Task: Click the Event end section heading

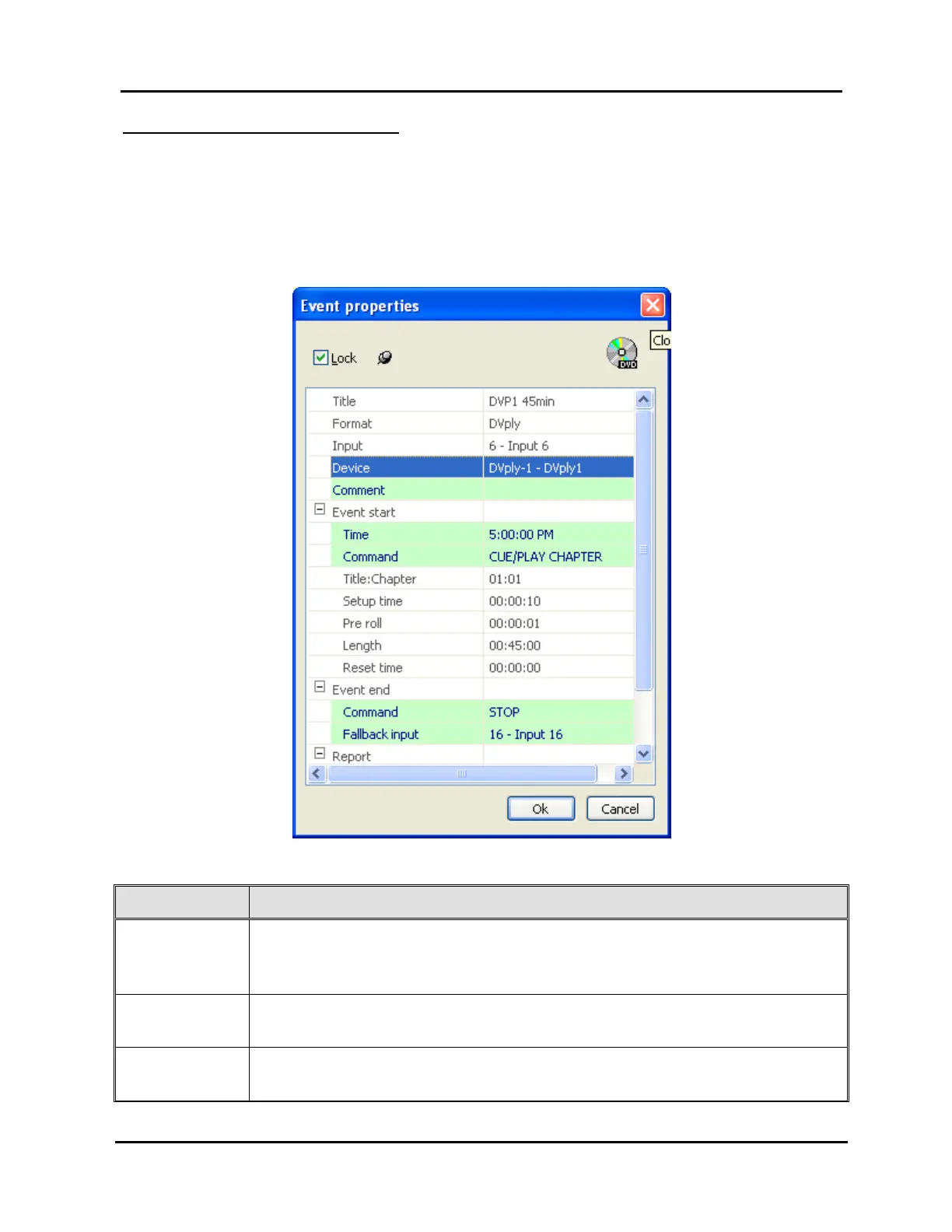Action: point(361,690)
